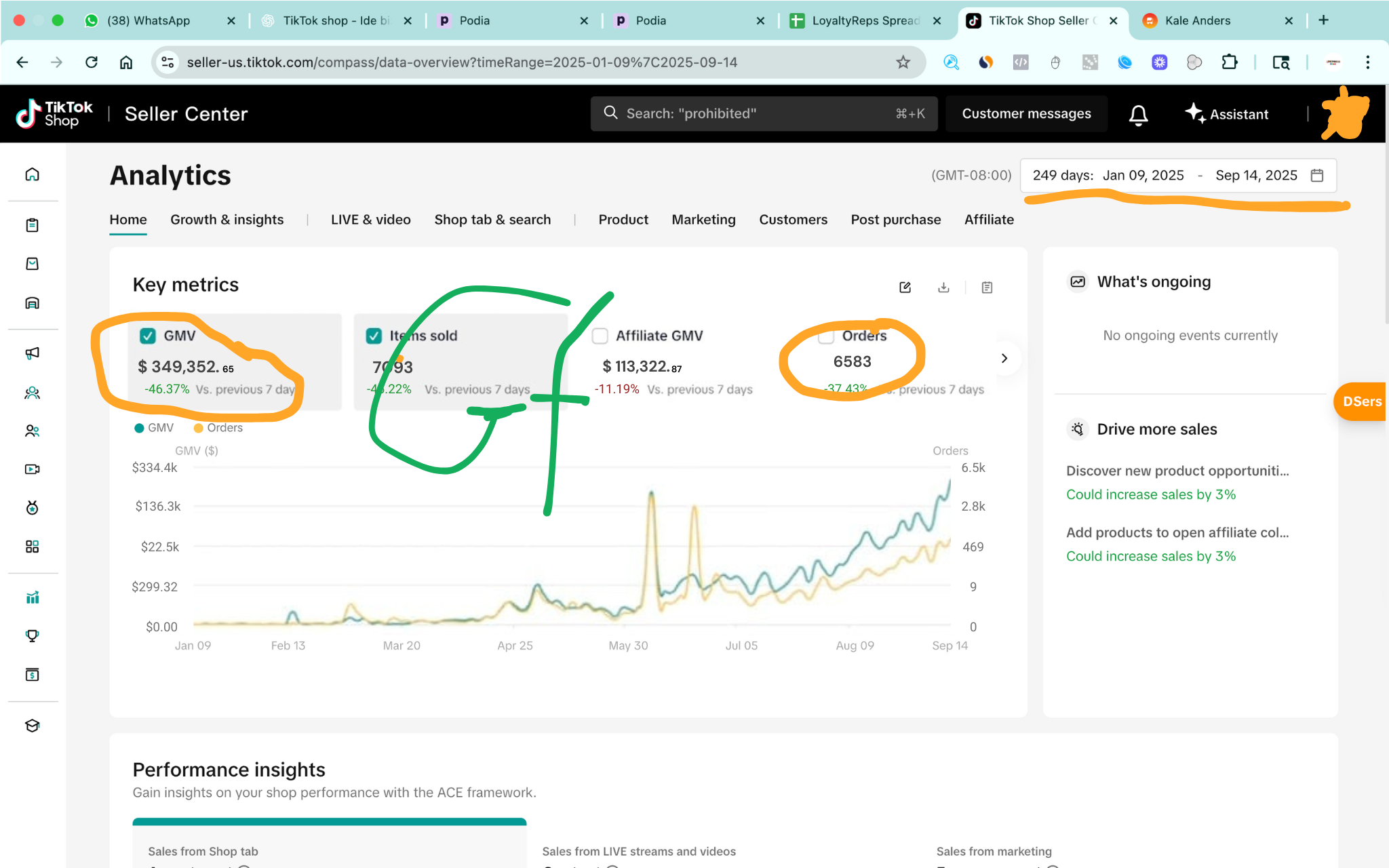Enable the Affiliate GMV checkbox
Image resolution: width=1389 pixels, height=868 pixels.
tap(600, 336)
